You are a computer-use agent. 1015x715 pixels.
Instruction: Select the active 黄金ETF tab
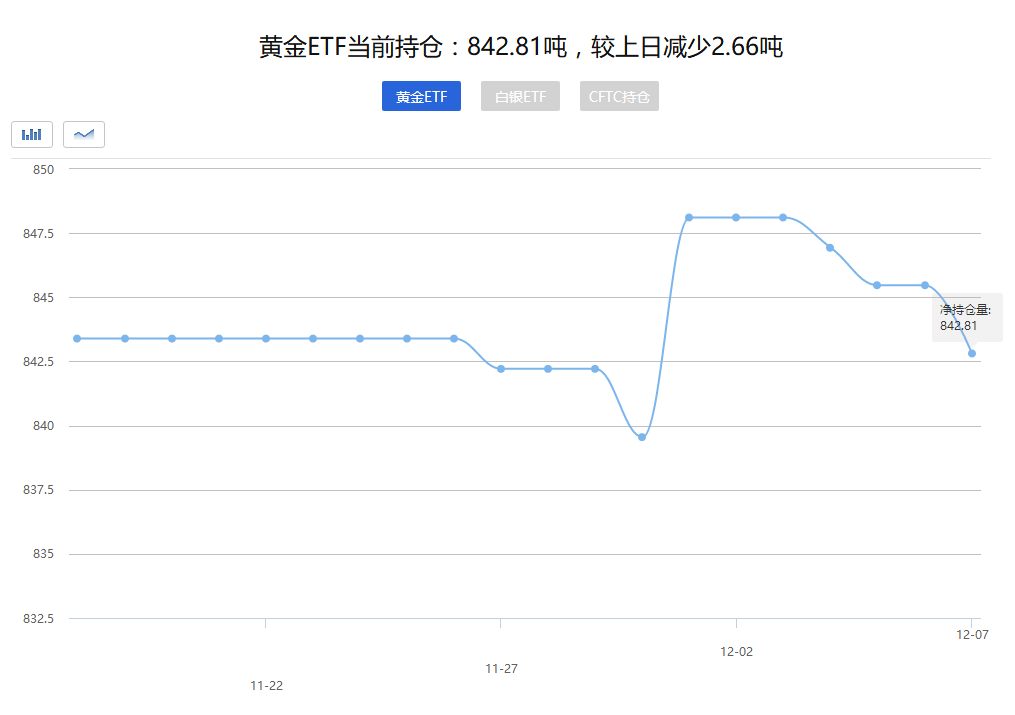[421, 96]
